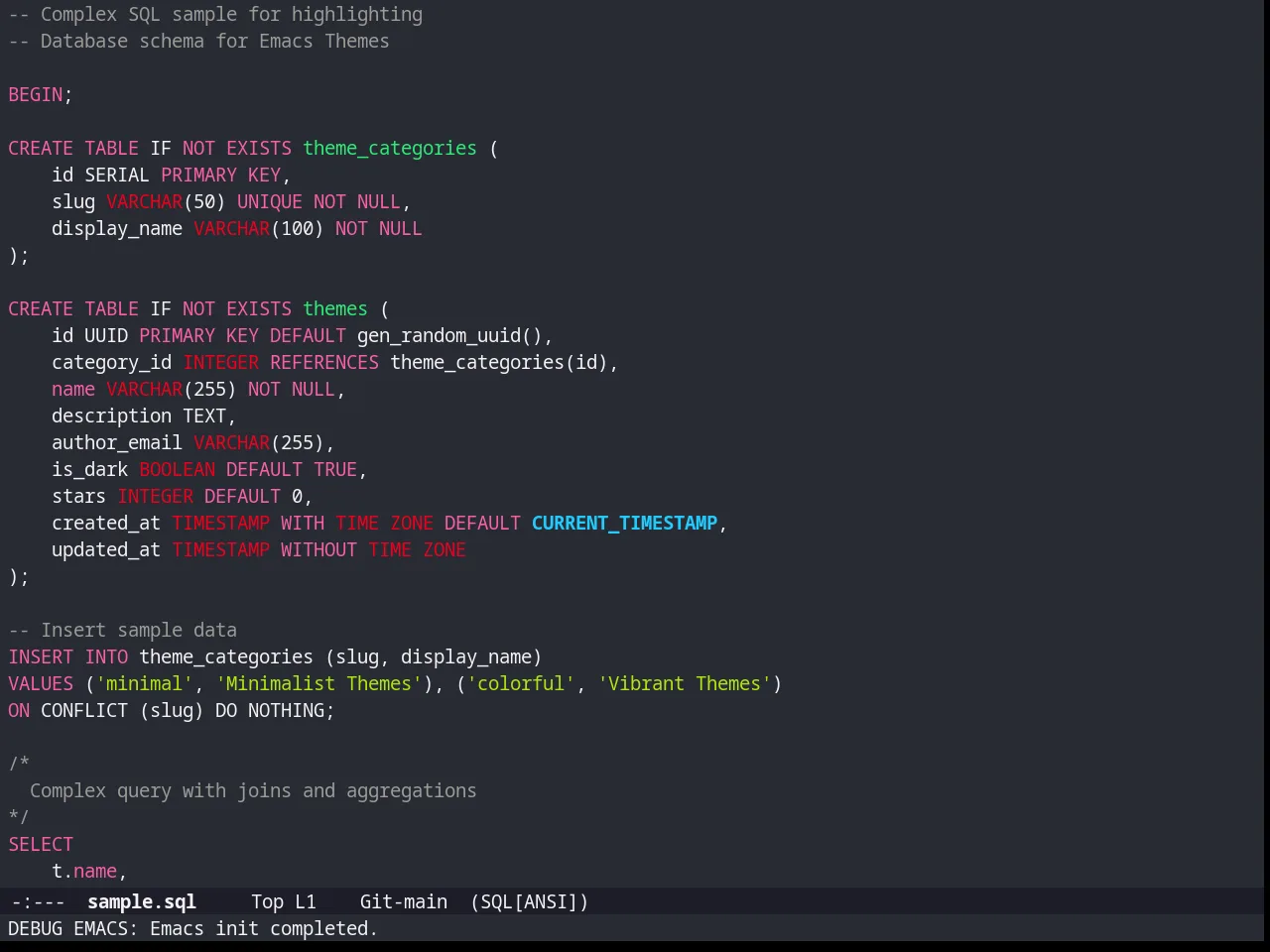The height and width of the screenshot is (952, 1270).
Task: Click the SQL[ANSI] major mode indicator
Action: coord(529,901)
